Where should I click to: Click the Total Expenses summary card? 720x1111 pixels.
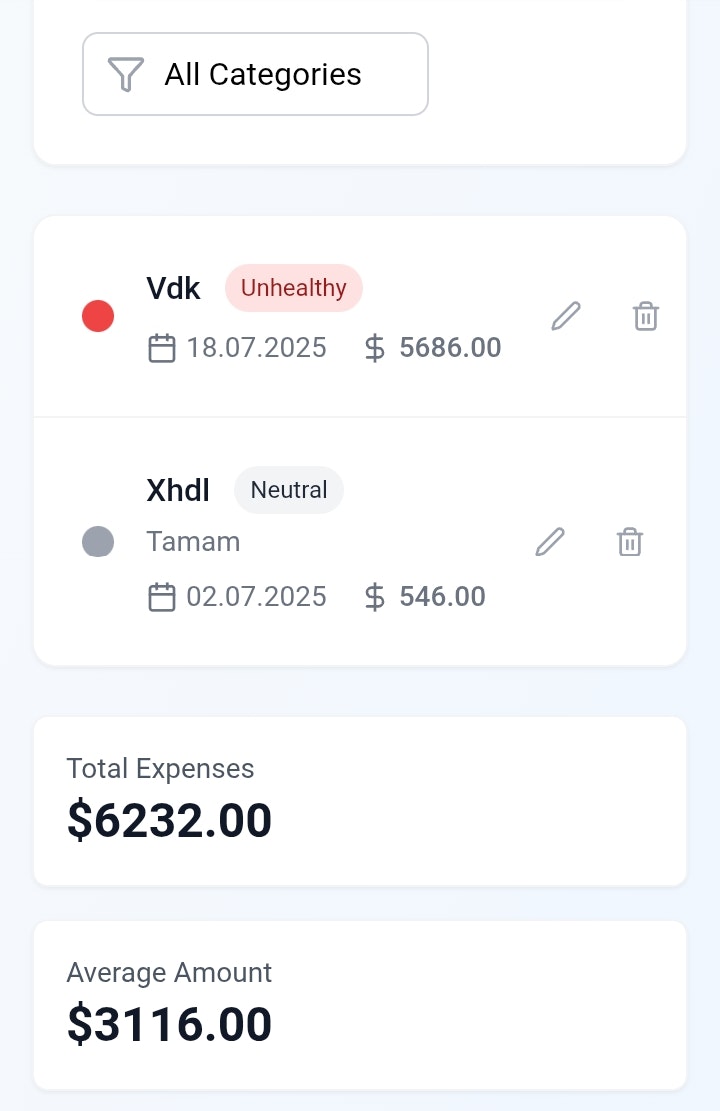point(360,800)
